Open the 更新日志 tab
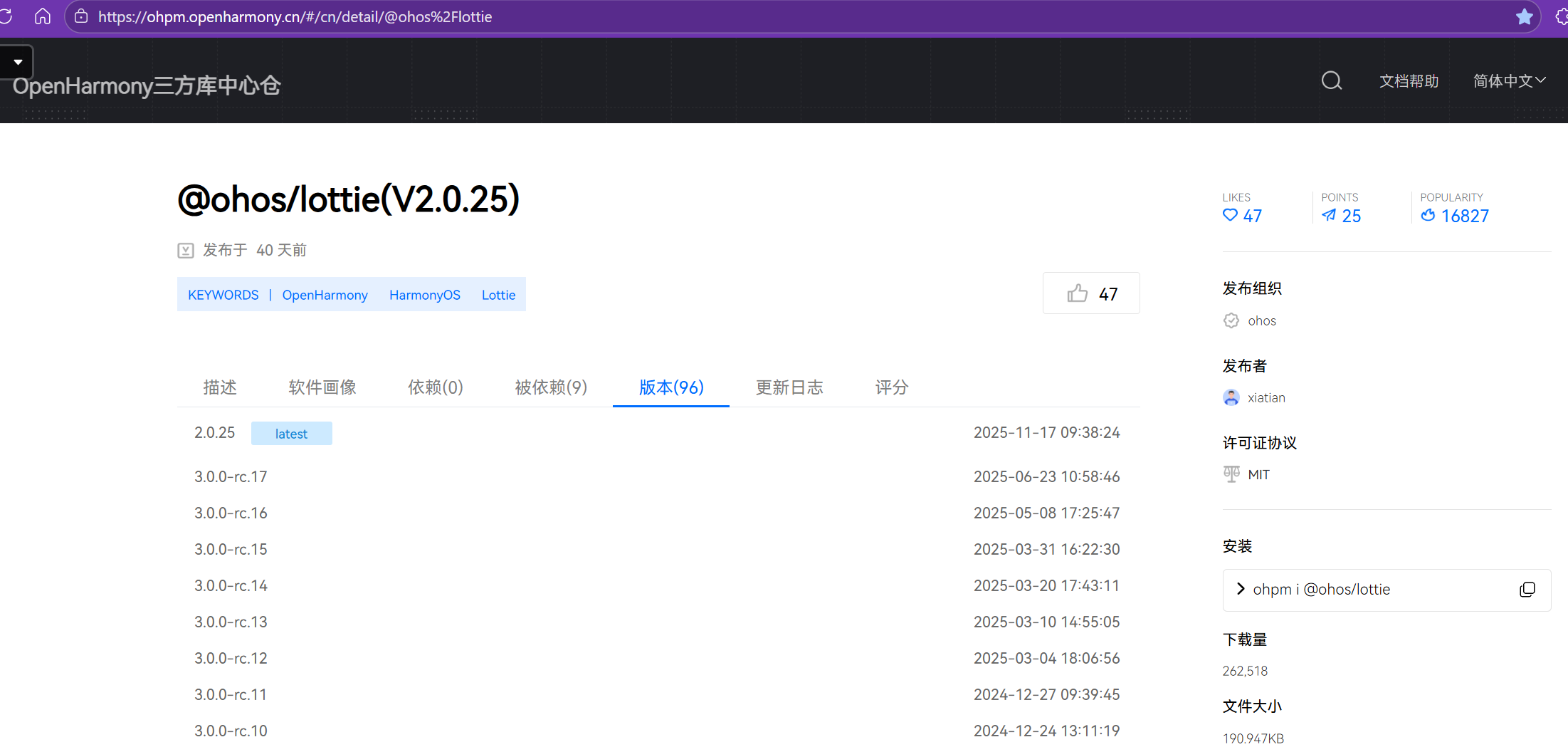The image size is (1568, 747). [789, 387]
